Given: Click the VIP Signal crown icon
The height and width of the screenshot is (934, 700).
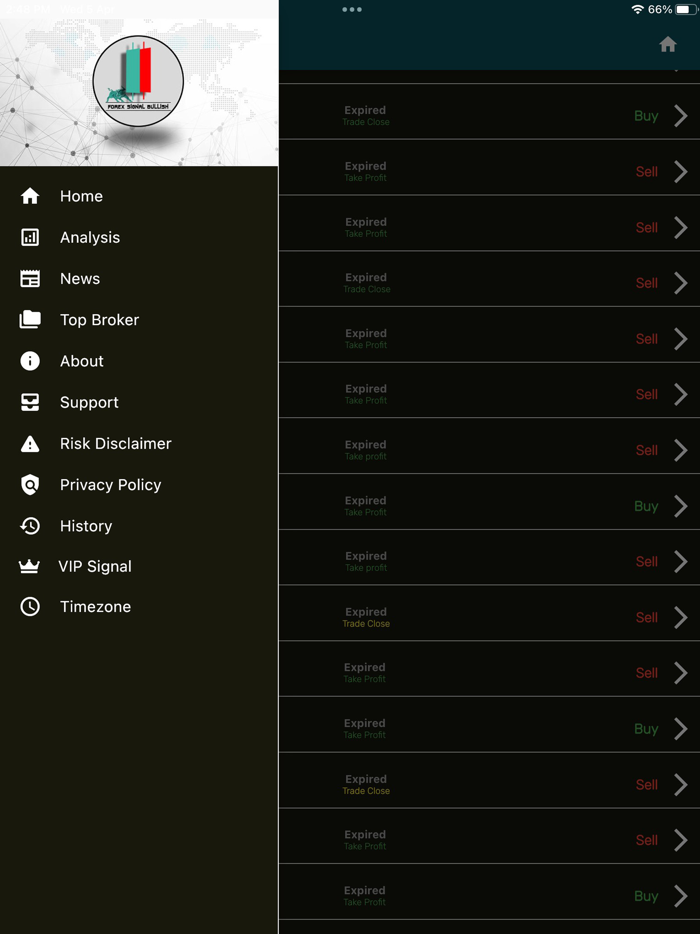Looking at the screenshot, I should (x=29, y=566).
